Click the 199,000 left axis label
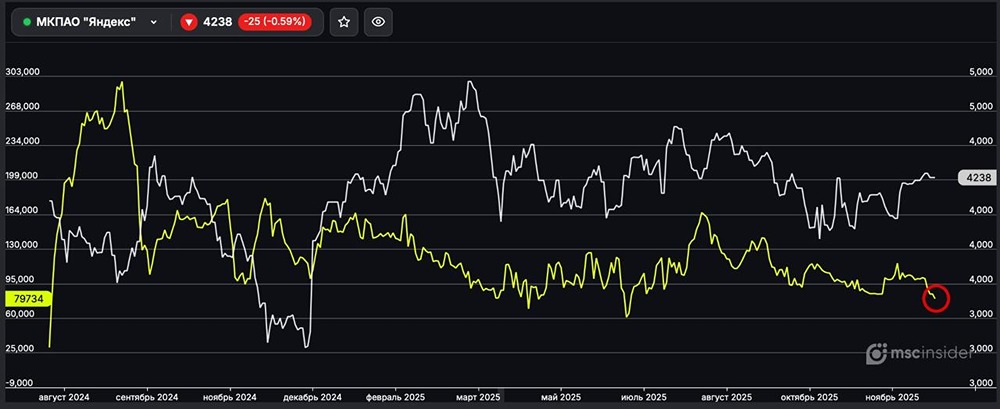The height and width of the screenshot is (409, 1000). click(22, 177)
